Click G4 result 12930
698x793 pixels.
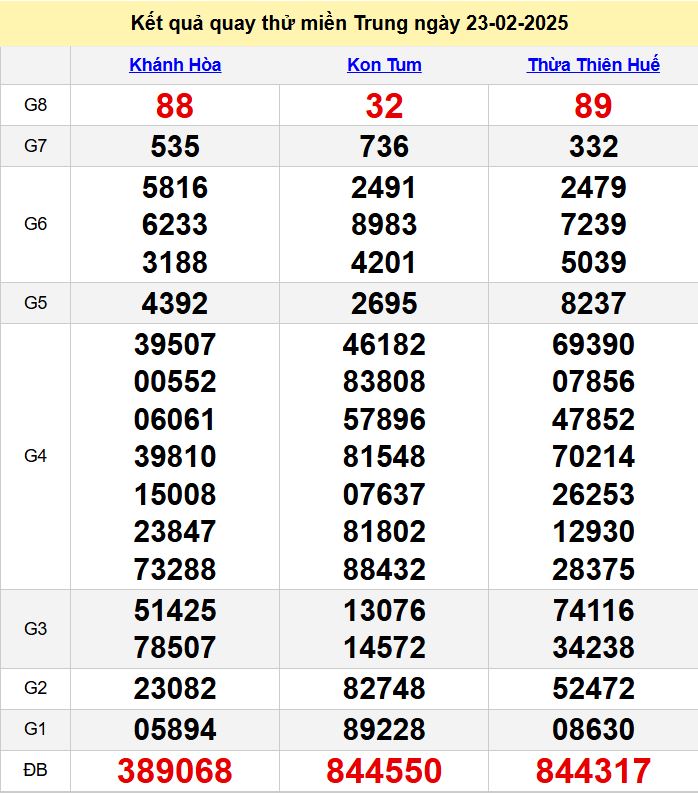click(x=593, y=532)
